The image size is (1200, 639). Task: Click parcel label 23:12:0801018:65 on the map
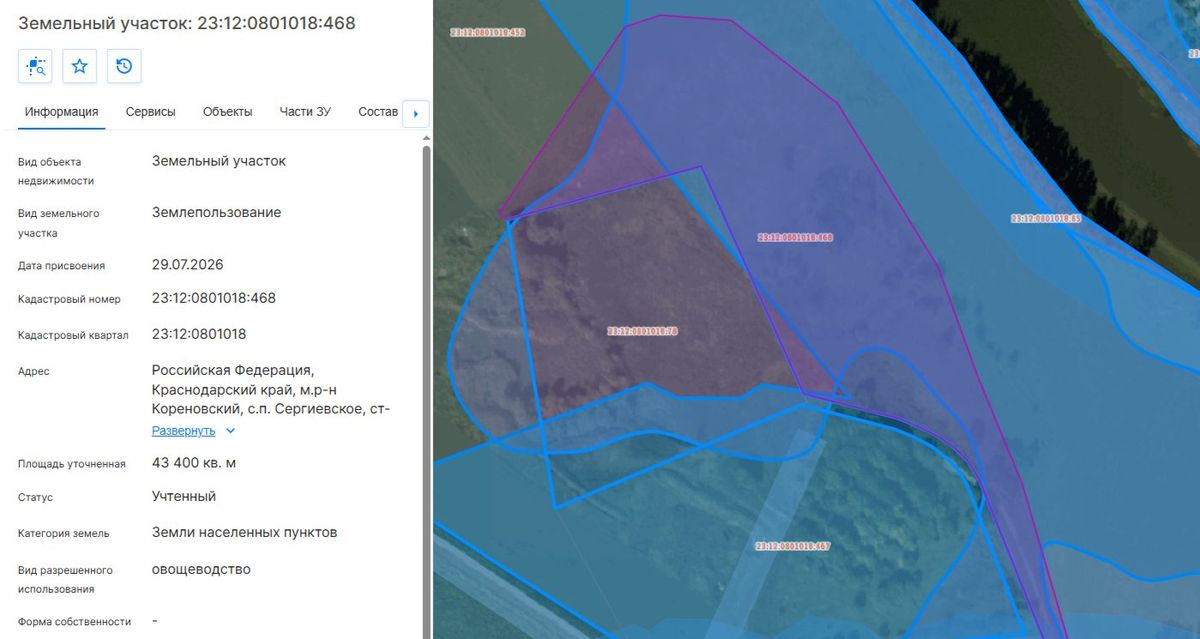[x=1046, y=218]
